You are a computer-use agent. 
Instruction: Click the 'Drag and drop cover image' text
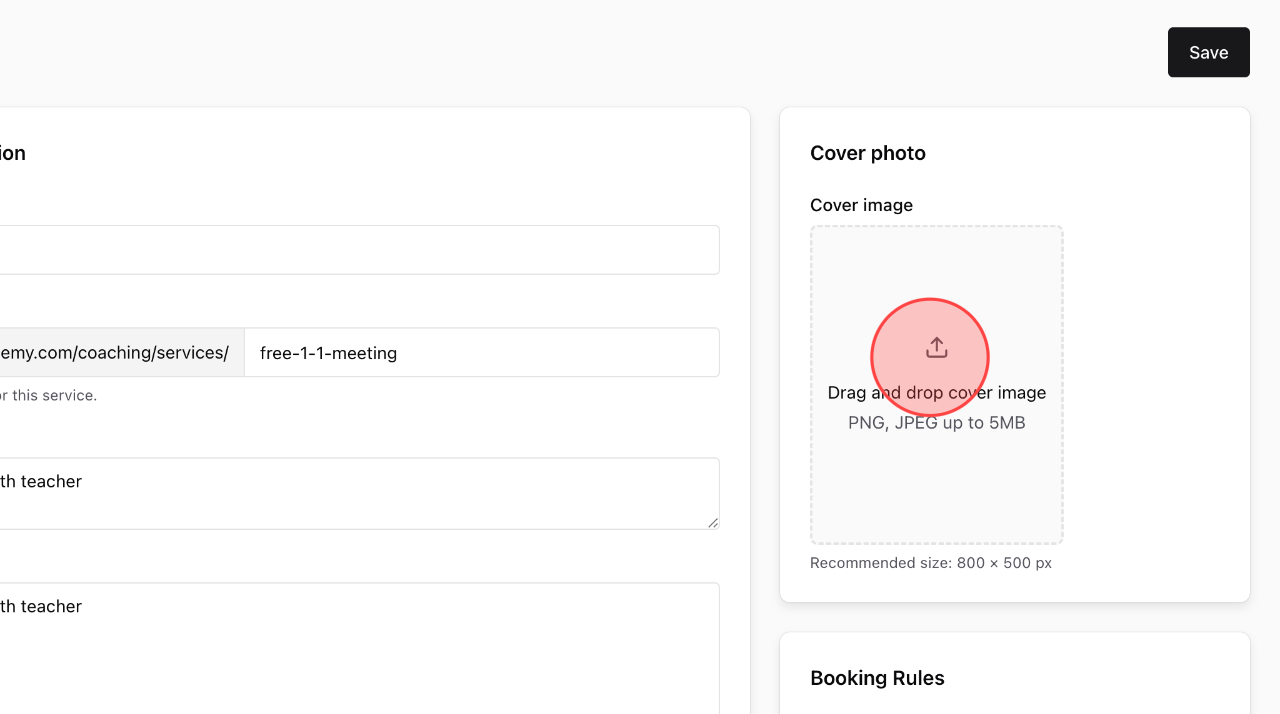click(x=937, y=393)
